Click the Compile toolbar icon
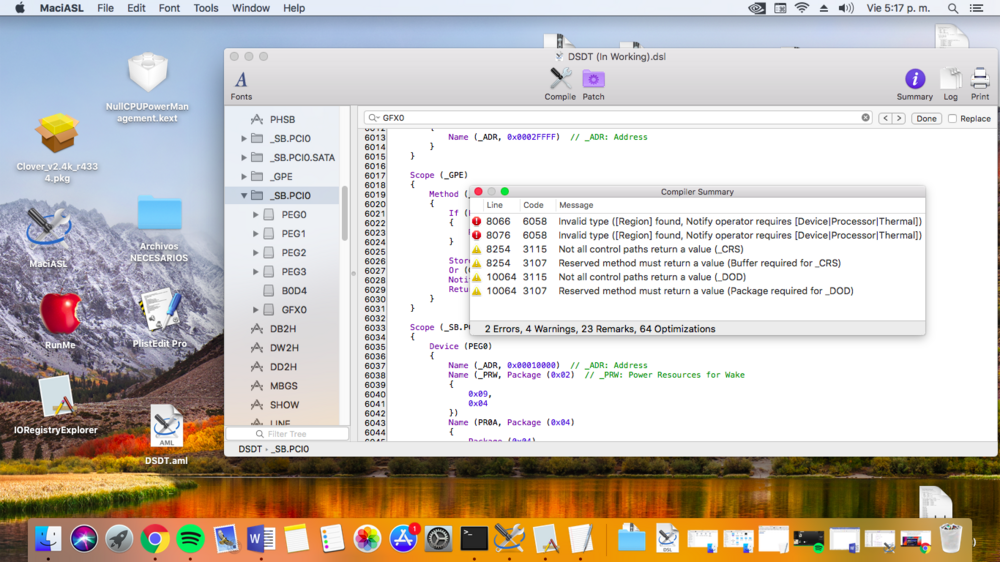 [x=560, y=80]
